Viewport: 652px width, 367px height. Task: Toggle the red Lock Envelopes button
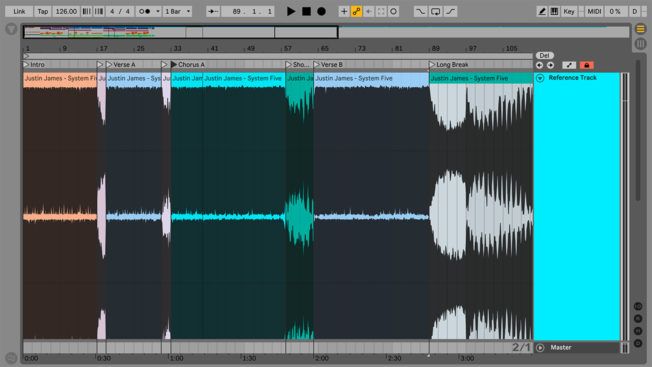click(x=586, y=65)
